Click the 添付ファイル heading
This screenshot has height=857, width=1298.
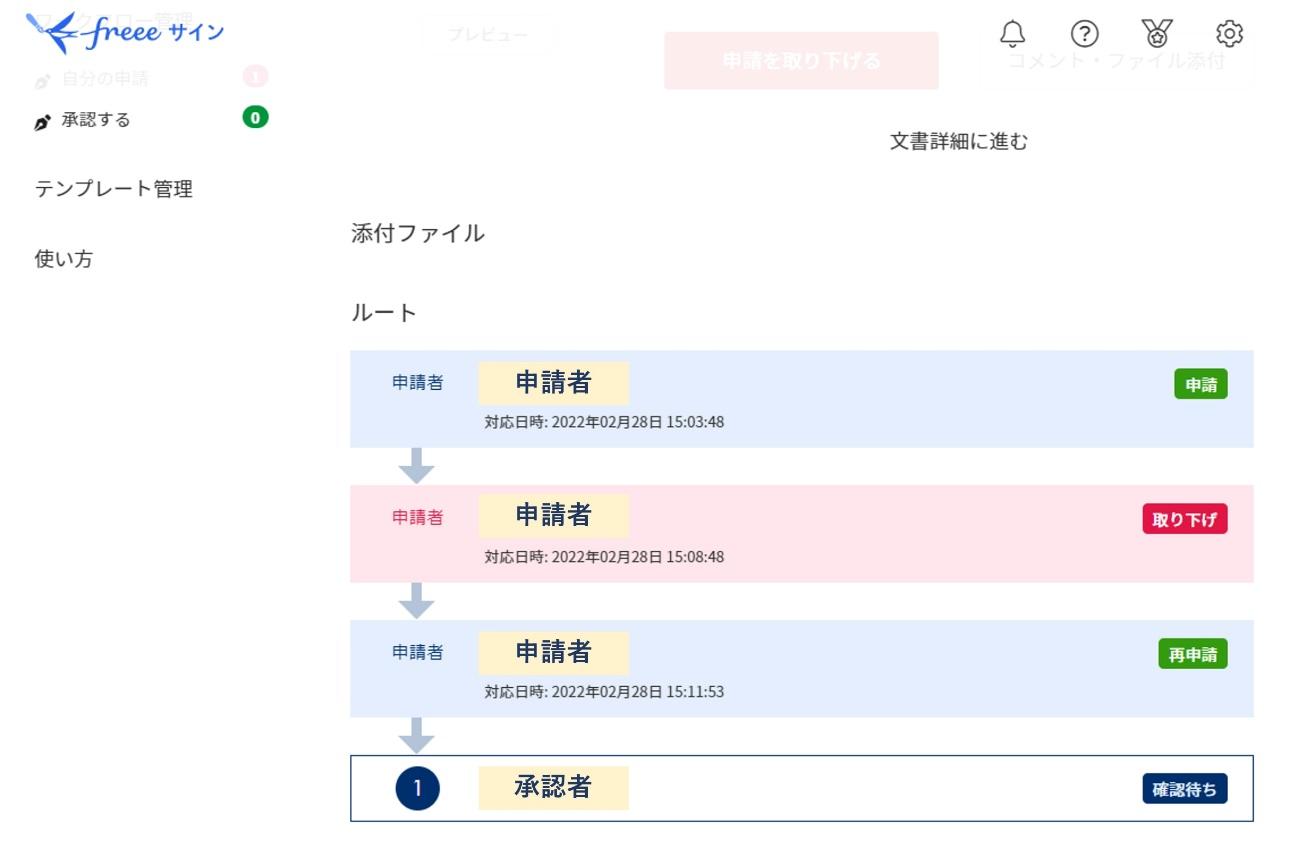click(x=418, y=234)
